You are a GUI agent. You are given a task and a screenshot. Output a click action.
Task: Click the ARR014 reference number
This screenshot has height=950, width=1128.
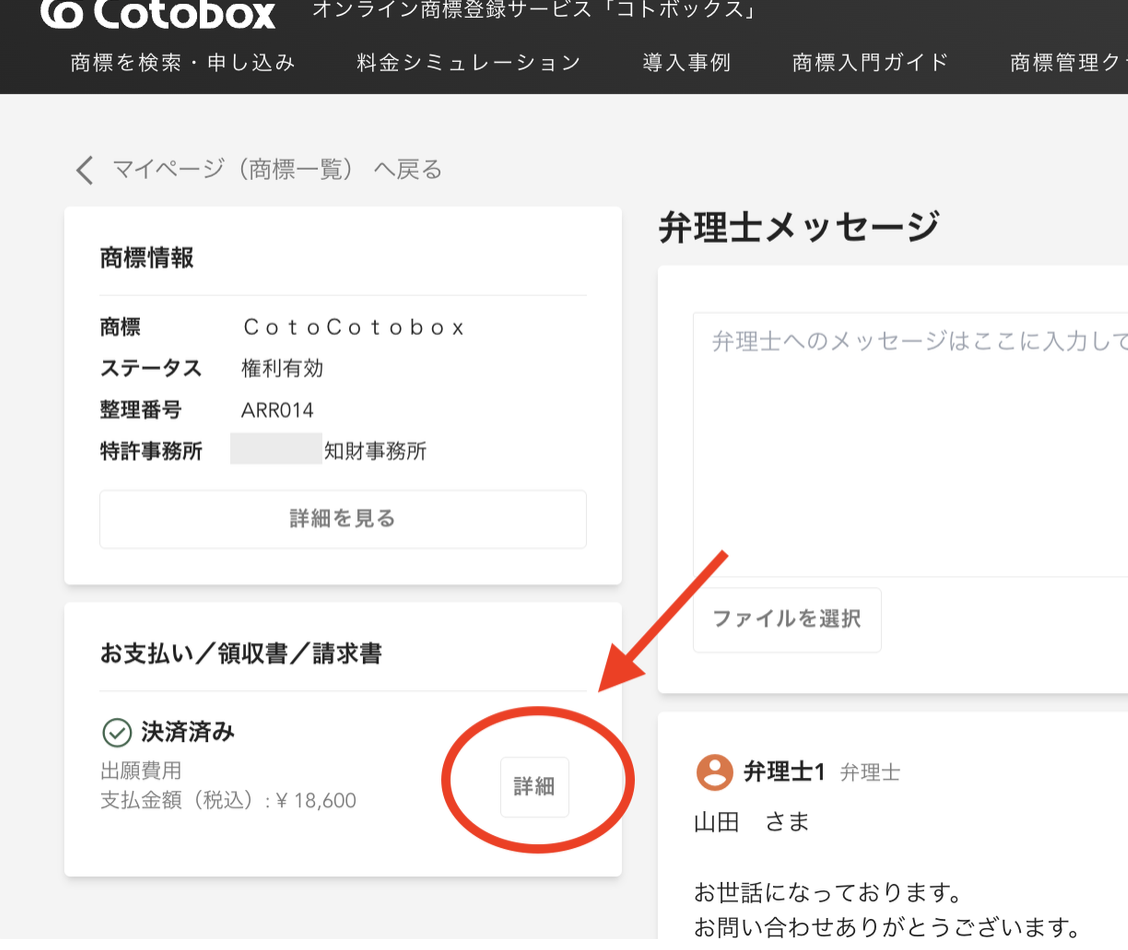(x=277, y=411)
